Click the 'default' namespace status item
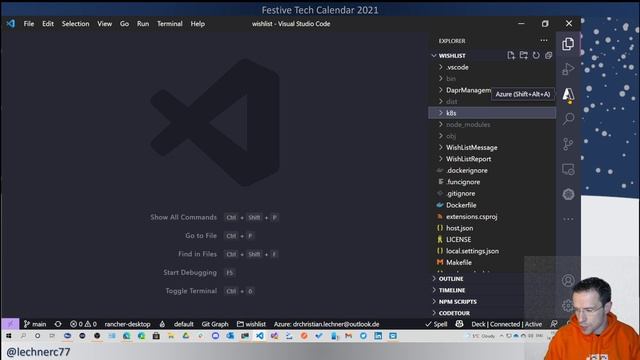 pos(184,324)
